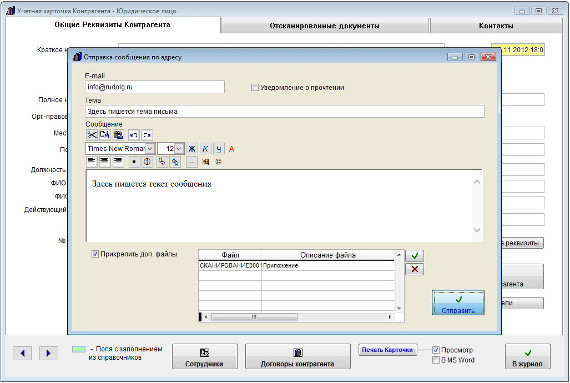Click the Тема subject field
Viewport: 570px width, 383px height.
285,112
